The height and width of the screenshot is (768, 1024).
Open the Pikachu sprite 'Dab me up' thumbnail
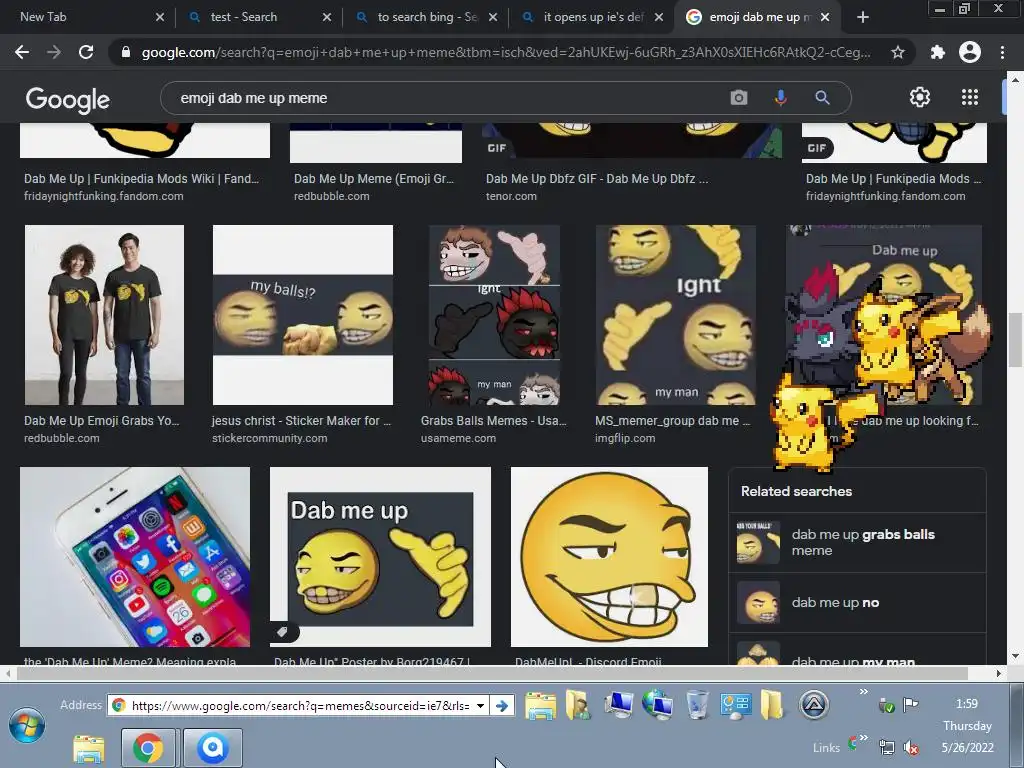(x=884, y=315)
